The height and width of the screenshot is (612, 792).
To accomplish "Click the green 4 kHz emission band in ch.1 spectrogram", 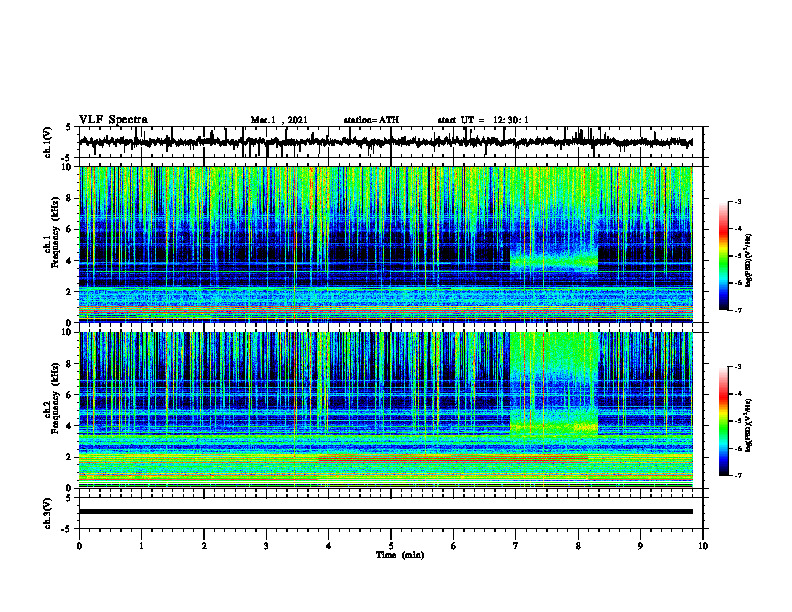I will coord(554,263).
